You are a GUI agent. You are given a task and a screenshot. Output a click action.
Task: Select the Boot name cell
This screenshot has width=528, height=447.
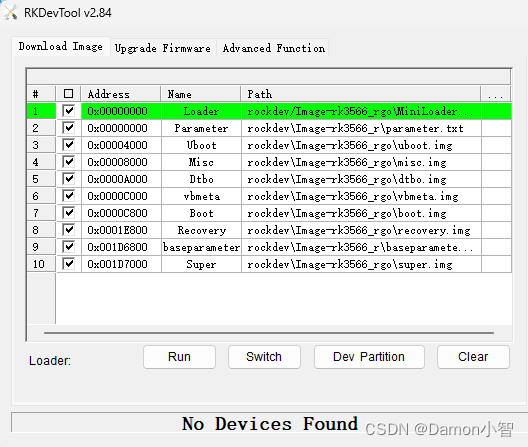[x=201, y=213]
